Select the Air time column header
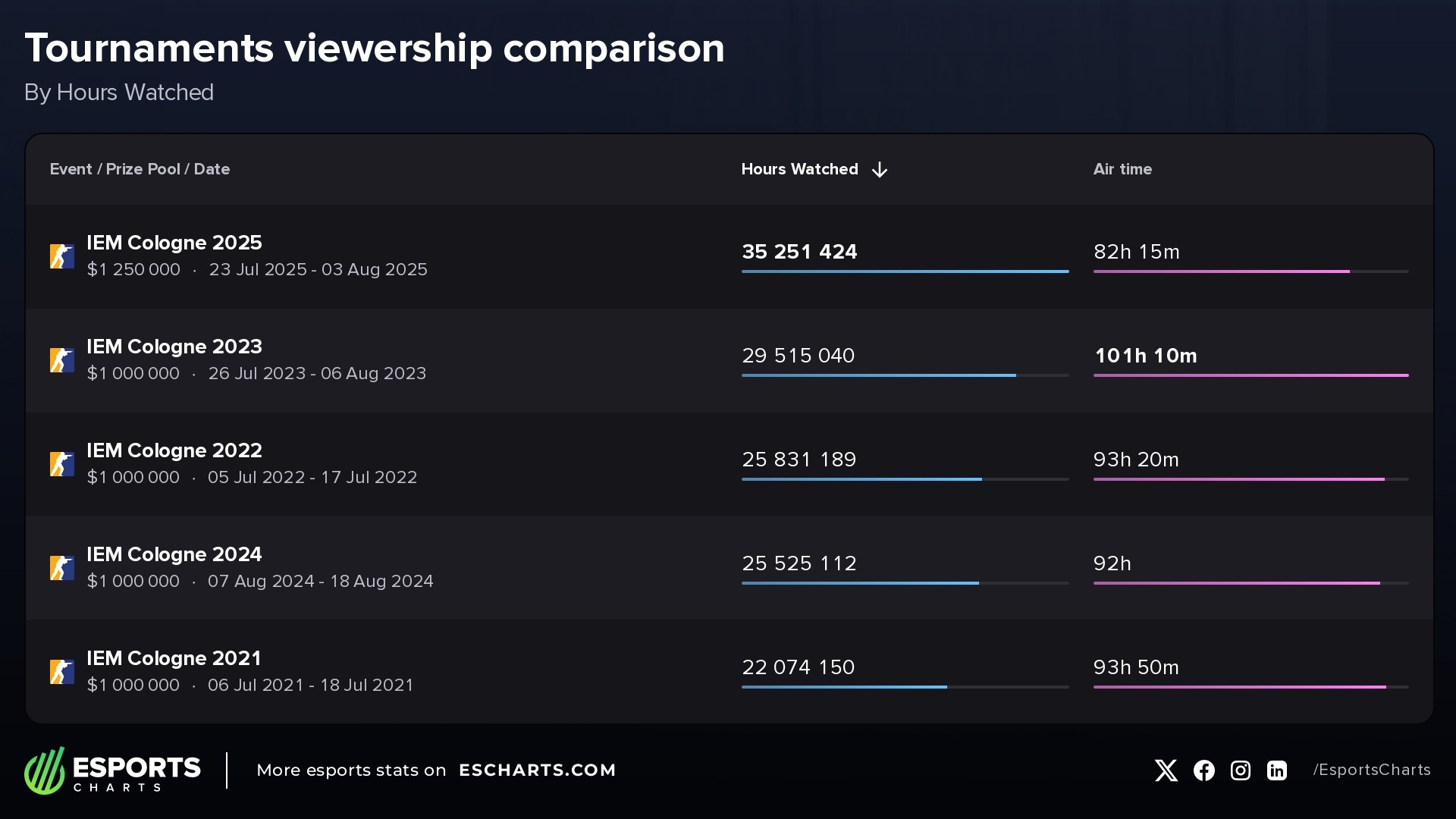 point(1122,169)
